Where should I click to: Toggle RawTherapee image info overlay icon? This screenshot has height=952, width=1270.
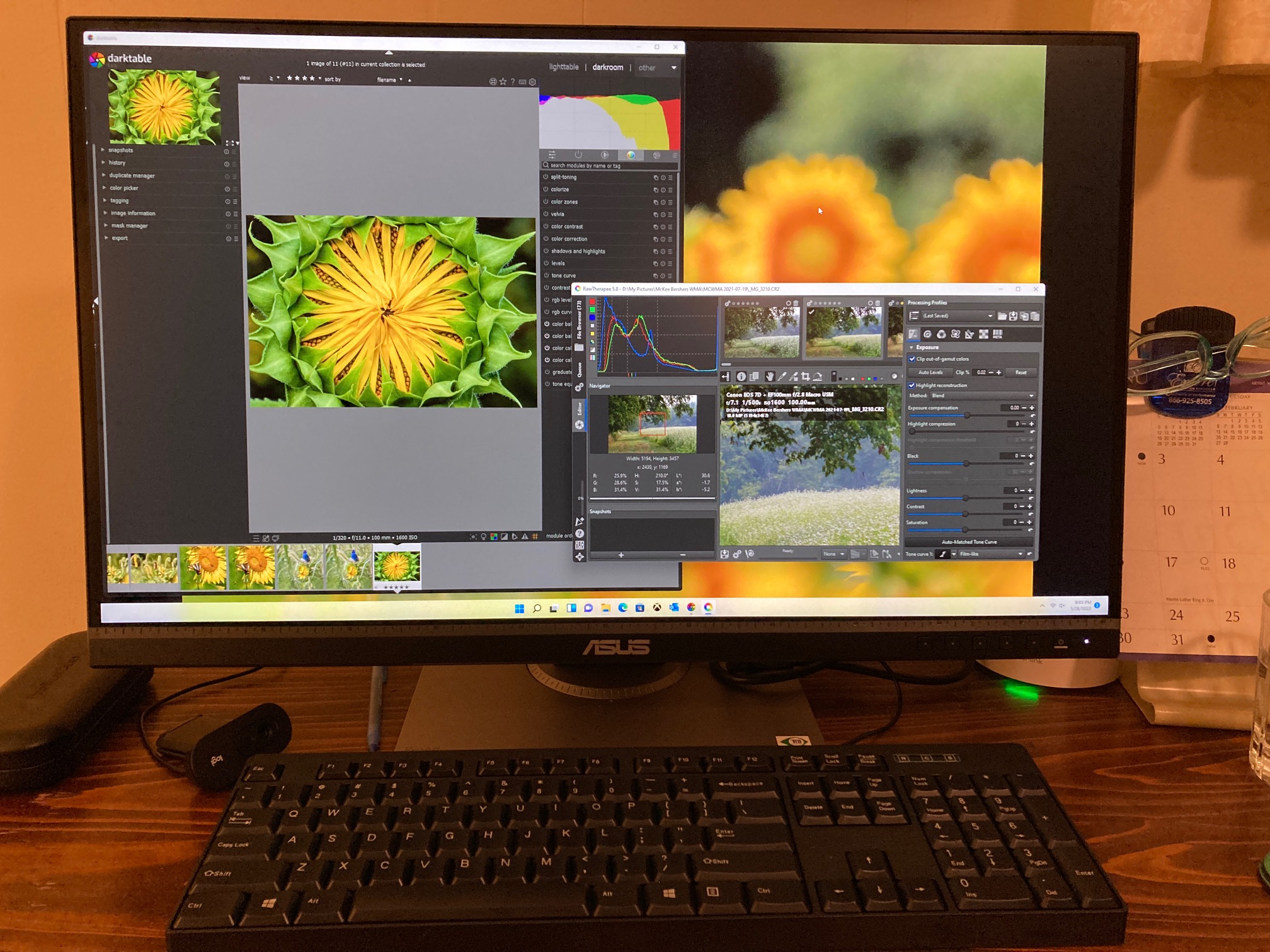[x=741, y=377]
